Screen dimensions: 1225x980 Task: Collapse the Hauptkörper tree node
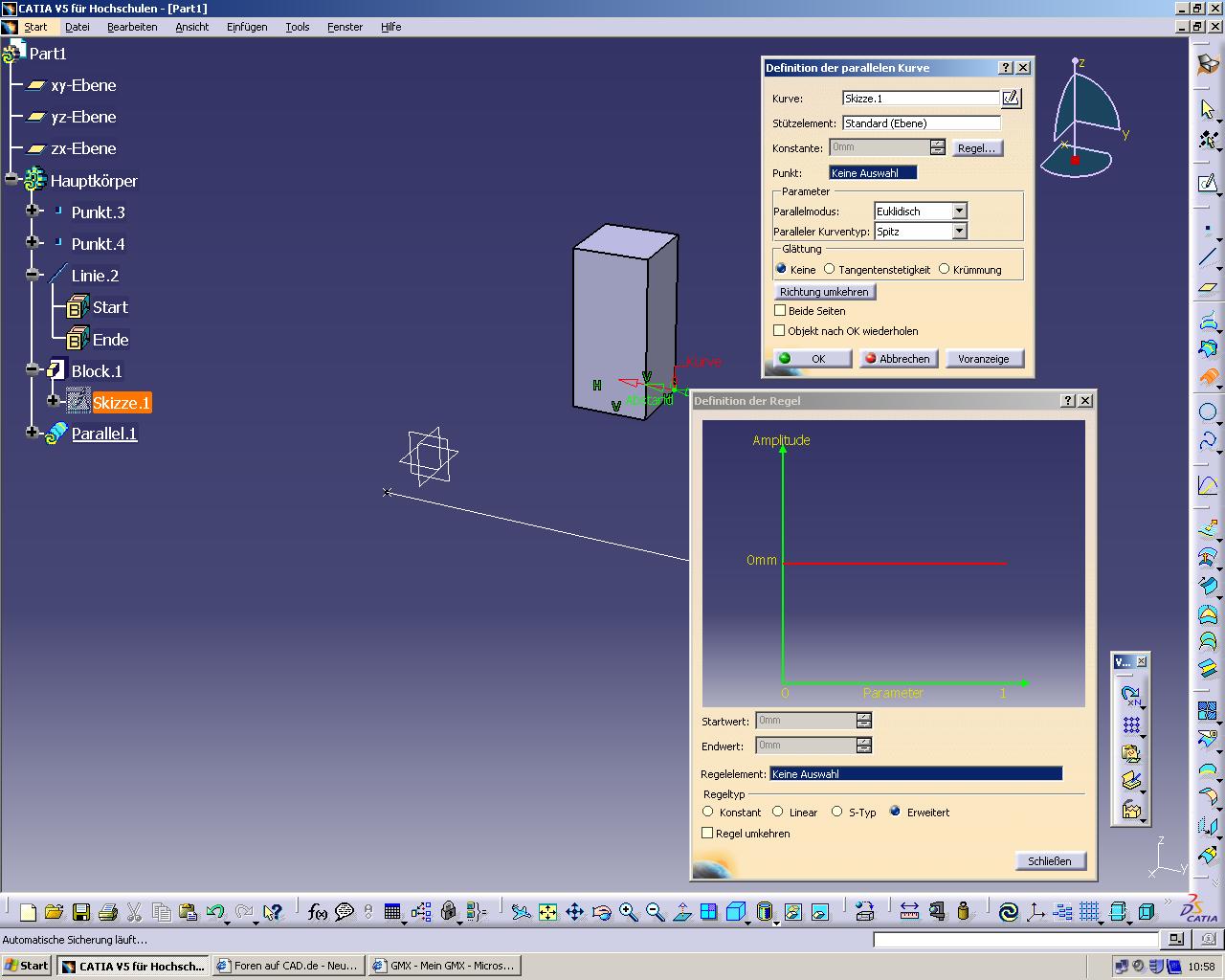(x=11, y=179)
